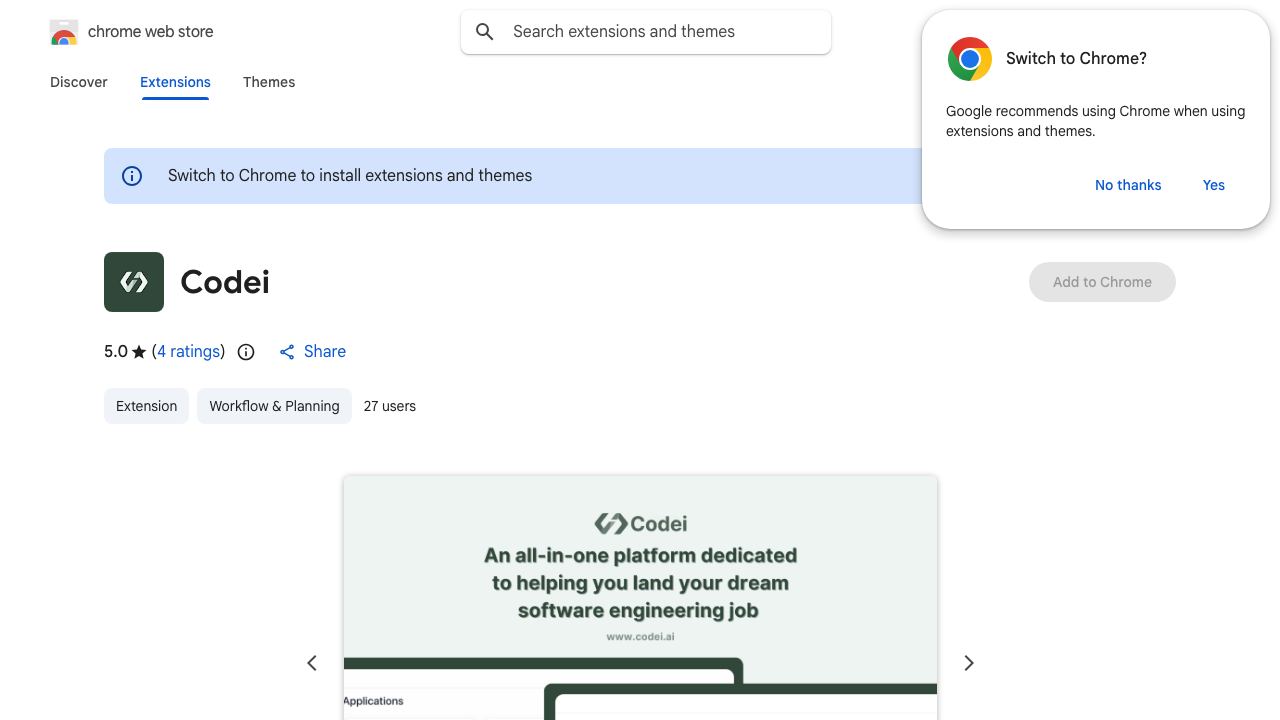Viewport: 1280px width, 720px height.
Task: Switch to the Themes tab
Action: pos(269,82)
